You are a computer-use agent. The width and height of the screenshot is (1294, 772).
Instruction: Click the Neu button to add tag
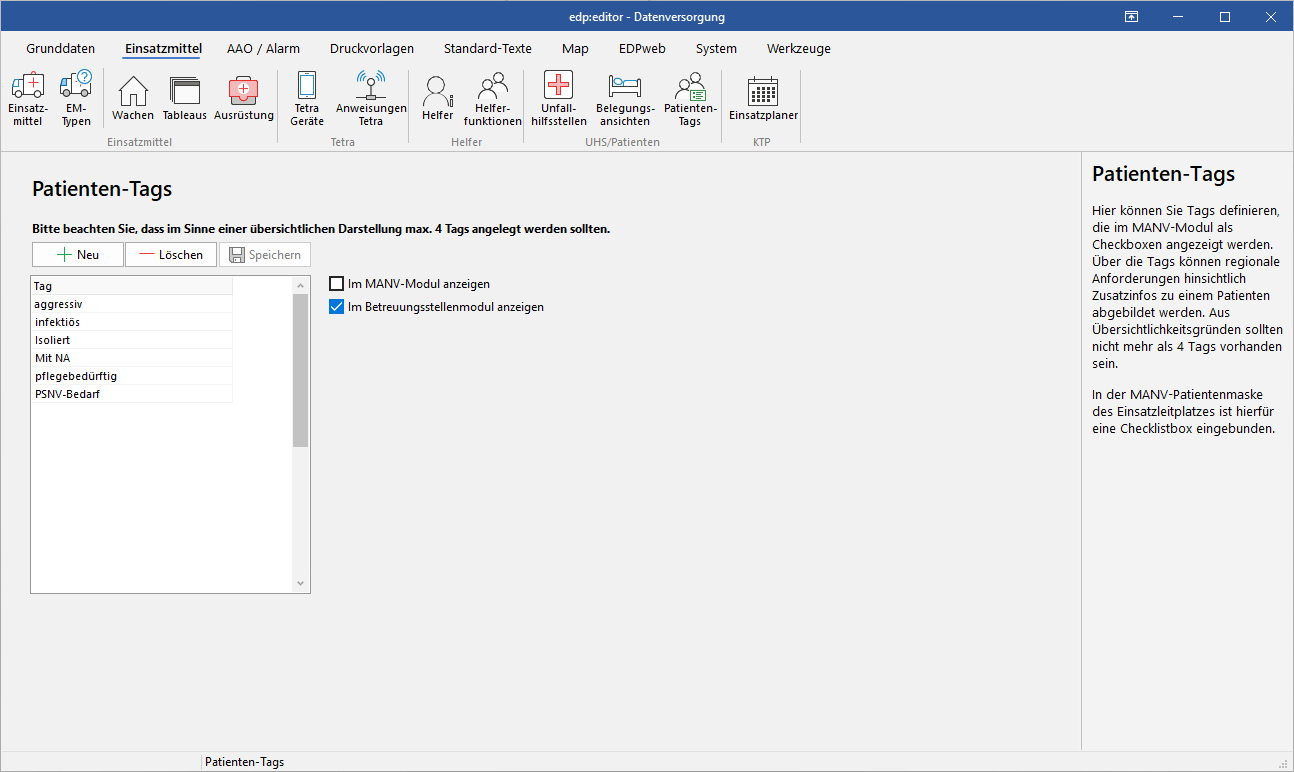[x=78, y=255]
